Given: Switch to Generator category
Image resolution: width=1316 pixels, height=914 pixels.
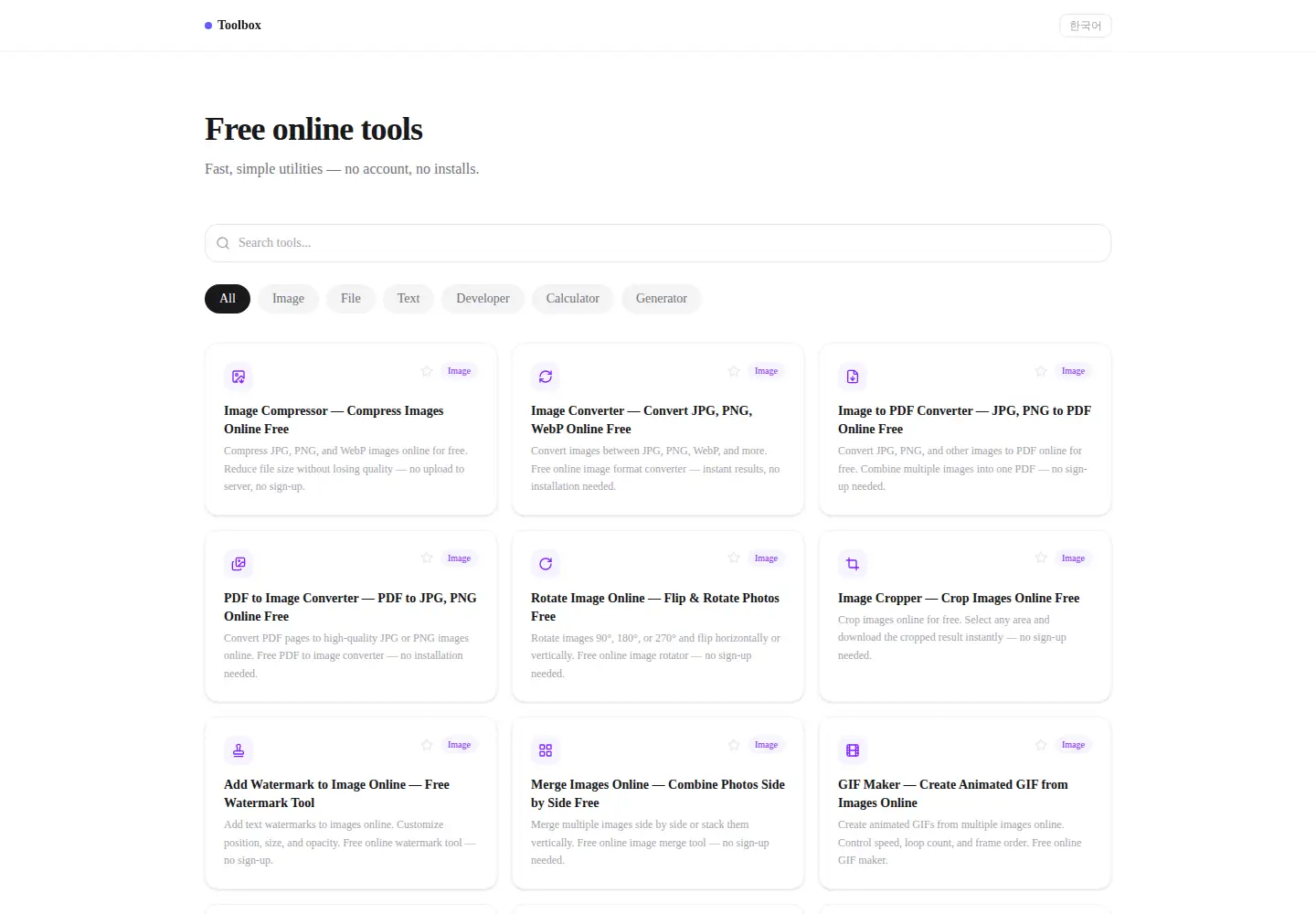Looking at the screenshot, I should pos(662,299).
